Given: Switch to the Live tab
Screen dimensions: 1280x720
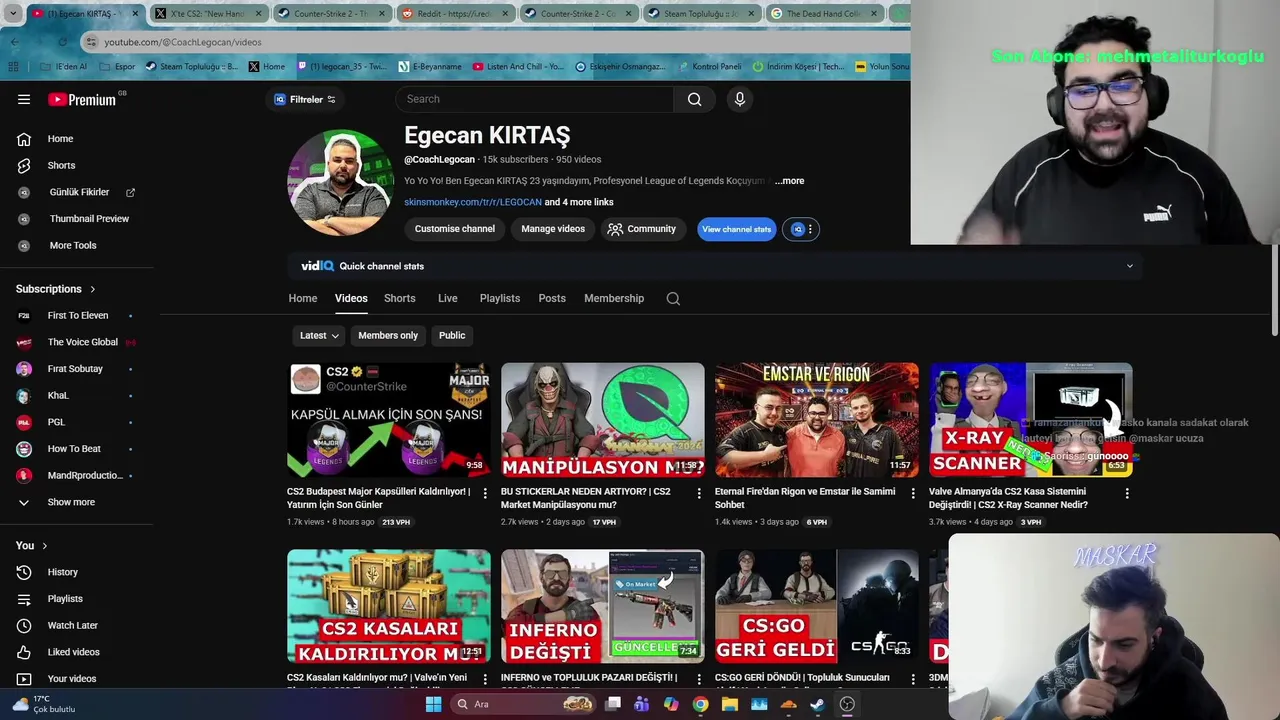Looking at the screenshot, I should (447, 299).
